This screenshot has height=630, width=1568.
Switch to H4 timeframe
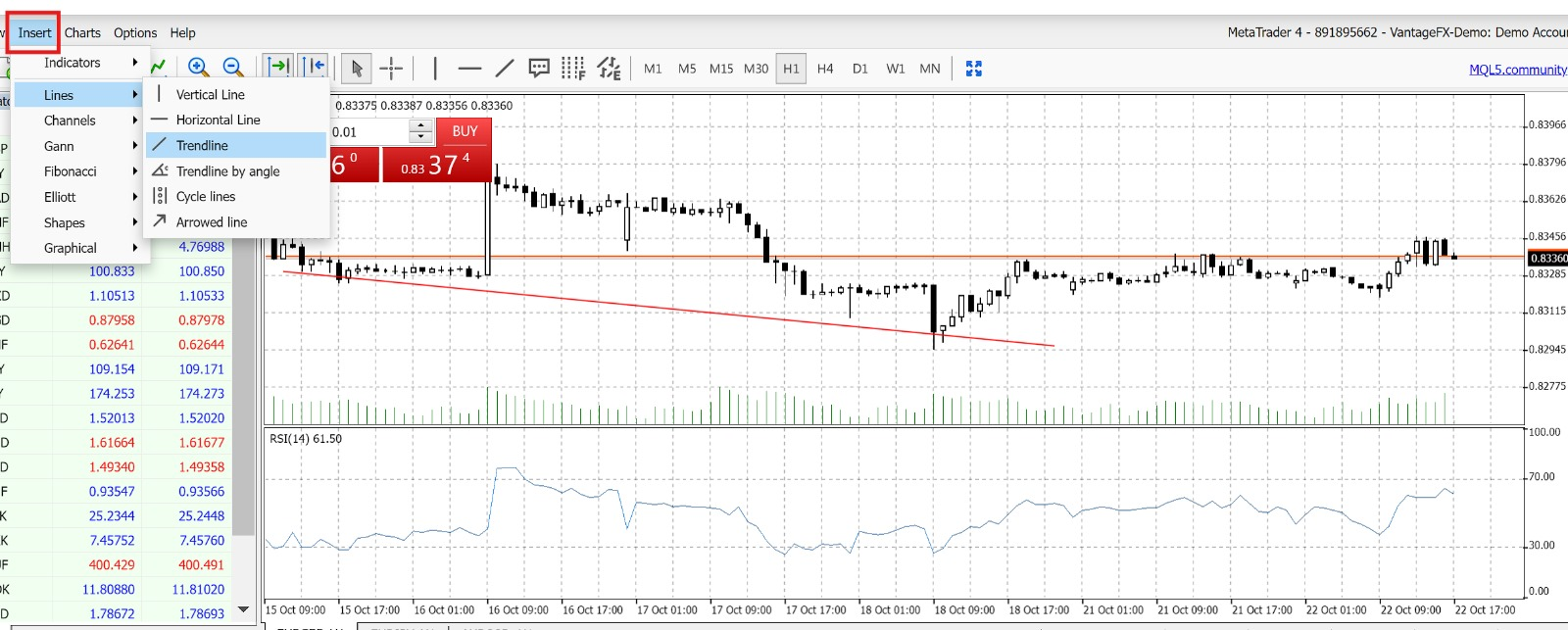[825, 69]
